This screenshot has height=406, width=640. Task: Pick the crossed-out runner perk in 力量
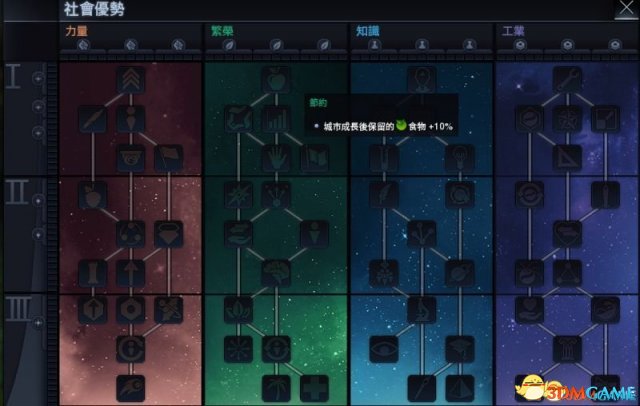[x=169, y=310]
